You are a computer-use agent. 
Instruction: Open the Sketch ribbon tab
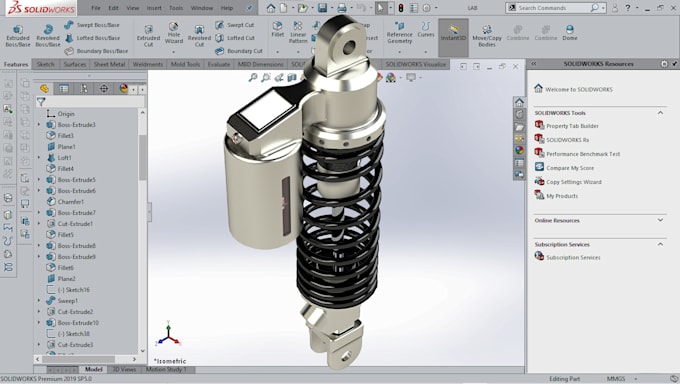46,64
